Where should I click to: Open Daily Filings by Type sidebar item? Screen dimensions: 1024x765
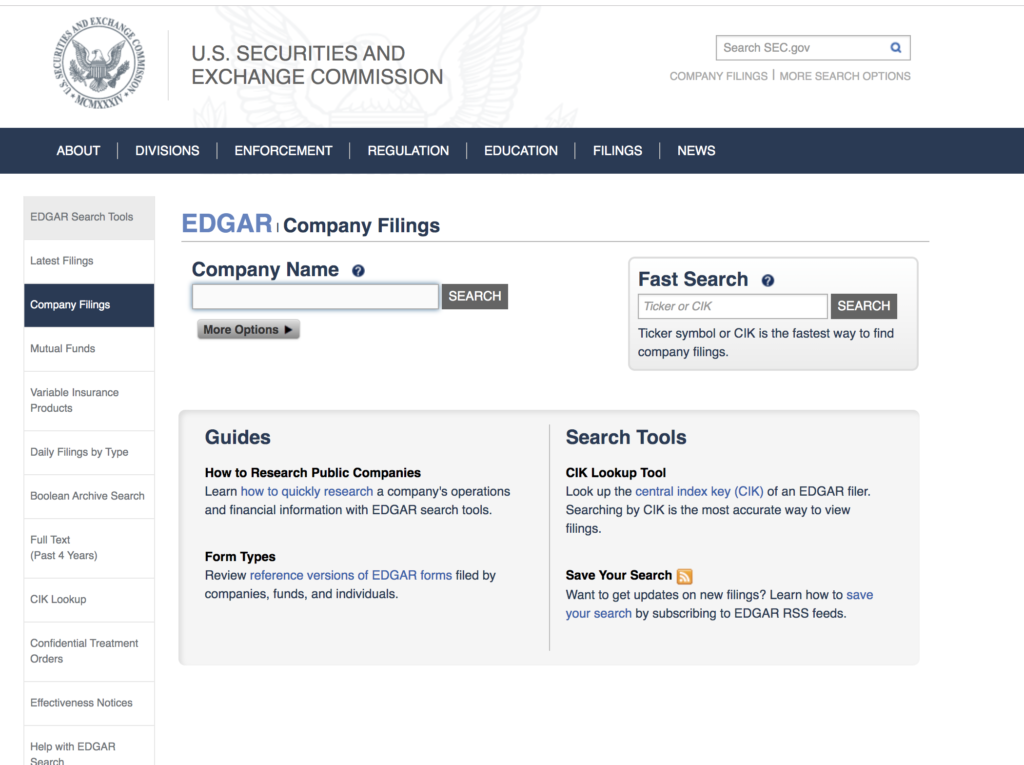[89, 452]
